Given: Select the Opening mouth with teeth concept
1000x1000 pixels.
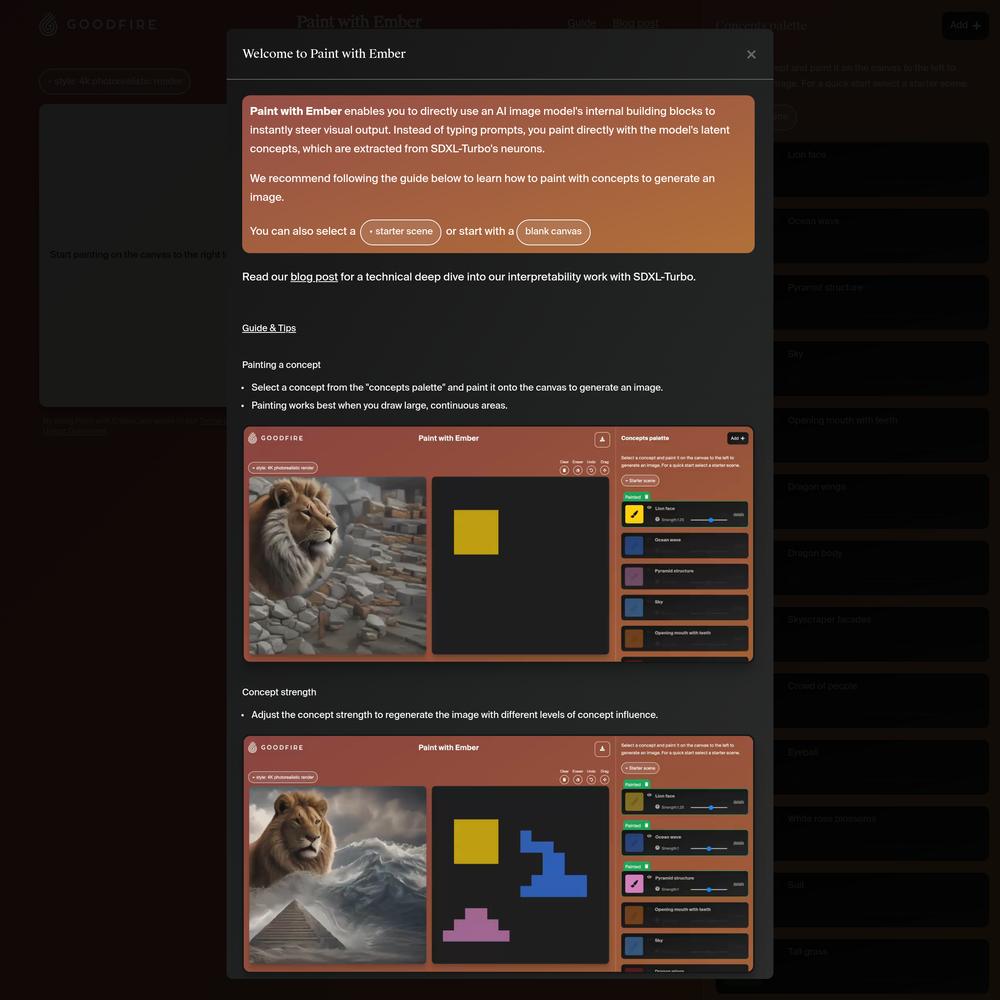Looking at the screenshot, I should point(881,434).
